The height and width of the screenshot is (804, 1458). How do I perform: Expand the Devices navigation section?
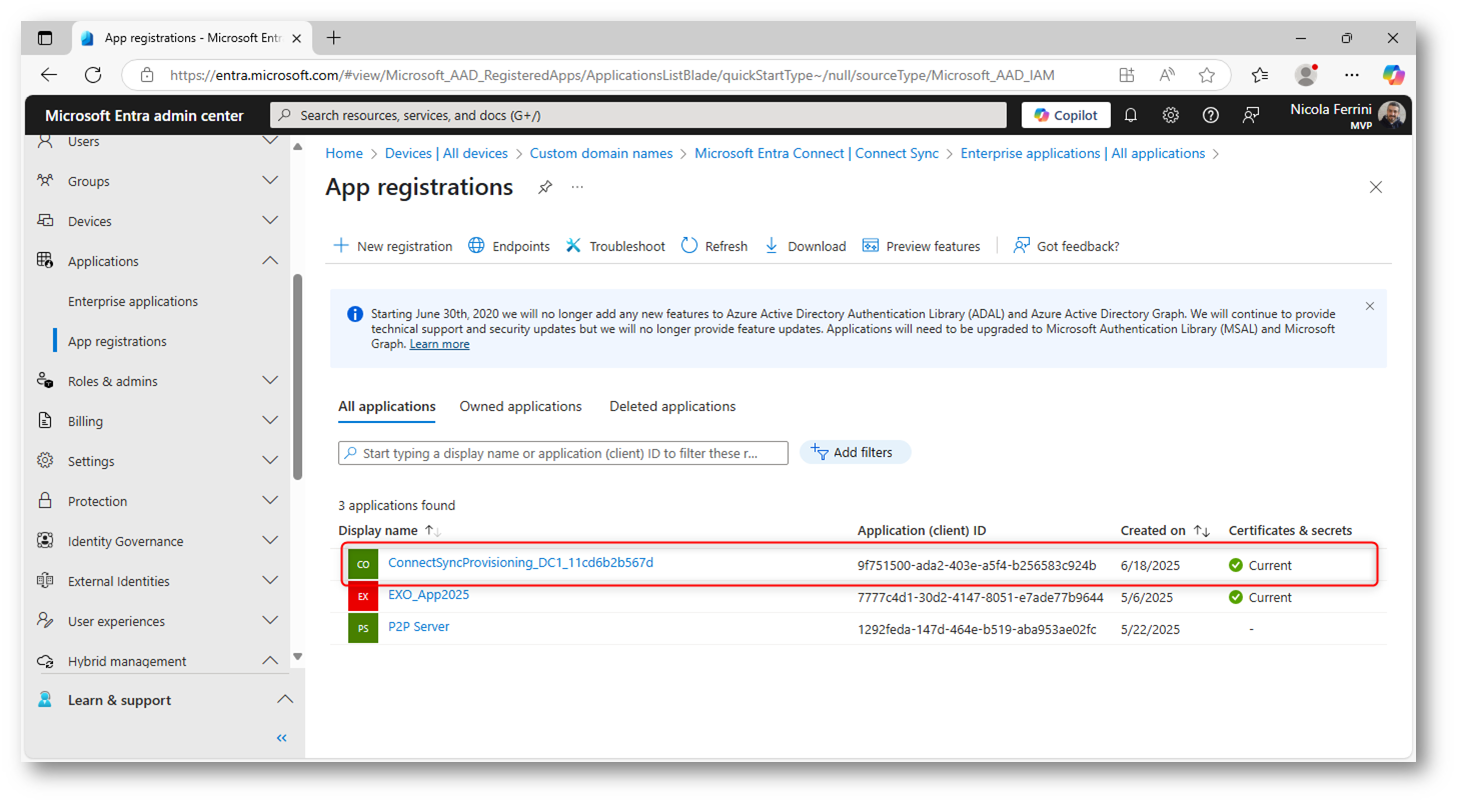coord(270,221)
